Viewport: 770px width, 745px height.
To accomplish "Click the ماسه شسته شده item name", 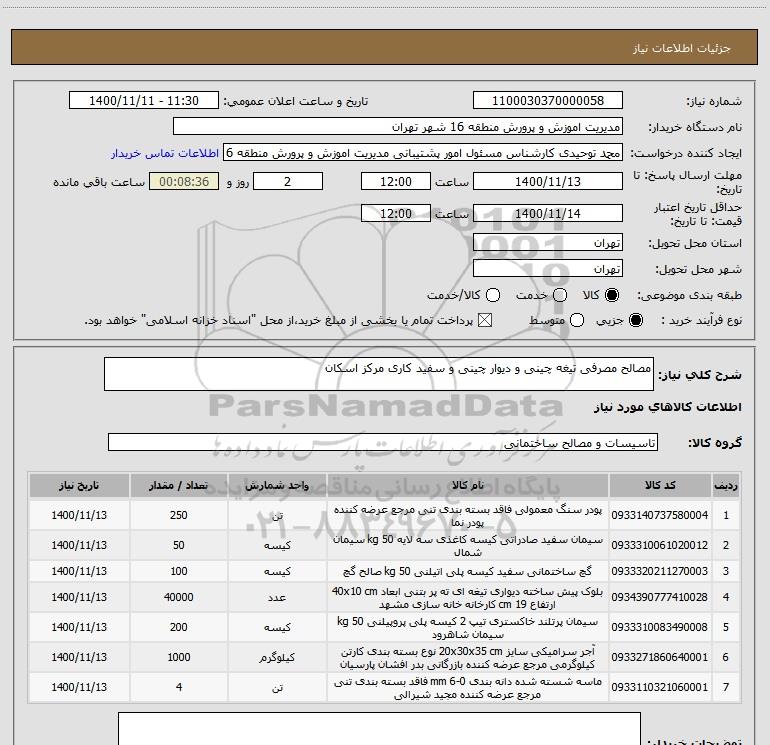I will pos(468,688).
